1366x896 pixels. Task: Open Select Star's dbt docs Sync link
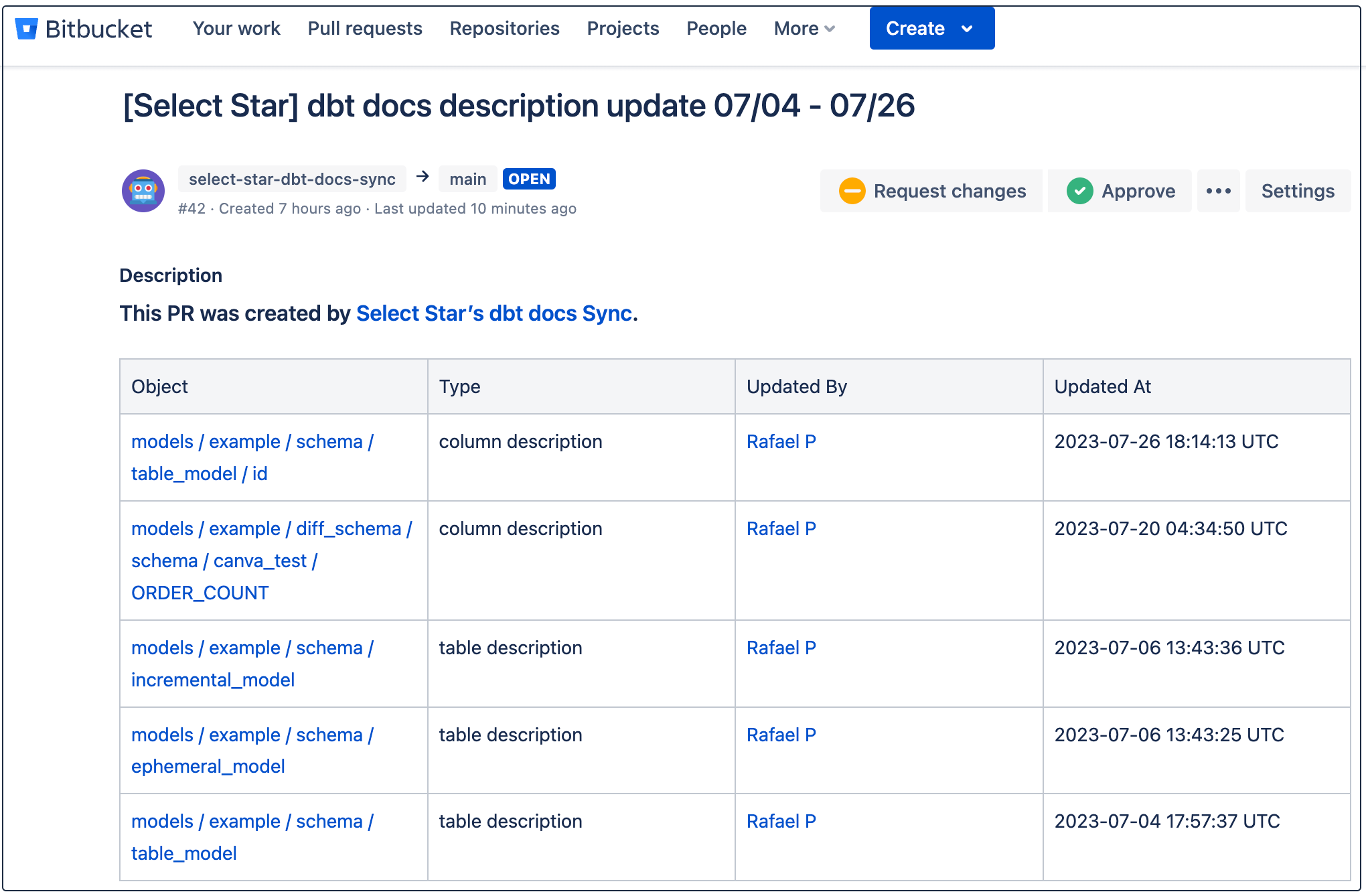point(494,313)
